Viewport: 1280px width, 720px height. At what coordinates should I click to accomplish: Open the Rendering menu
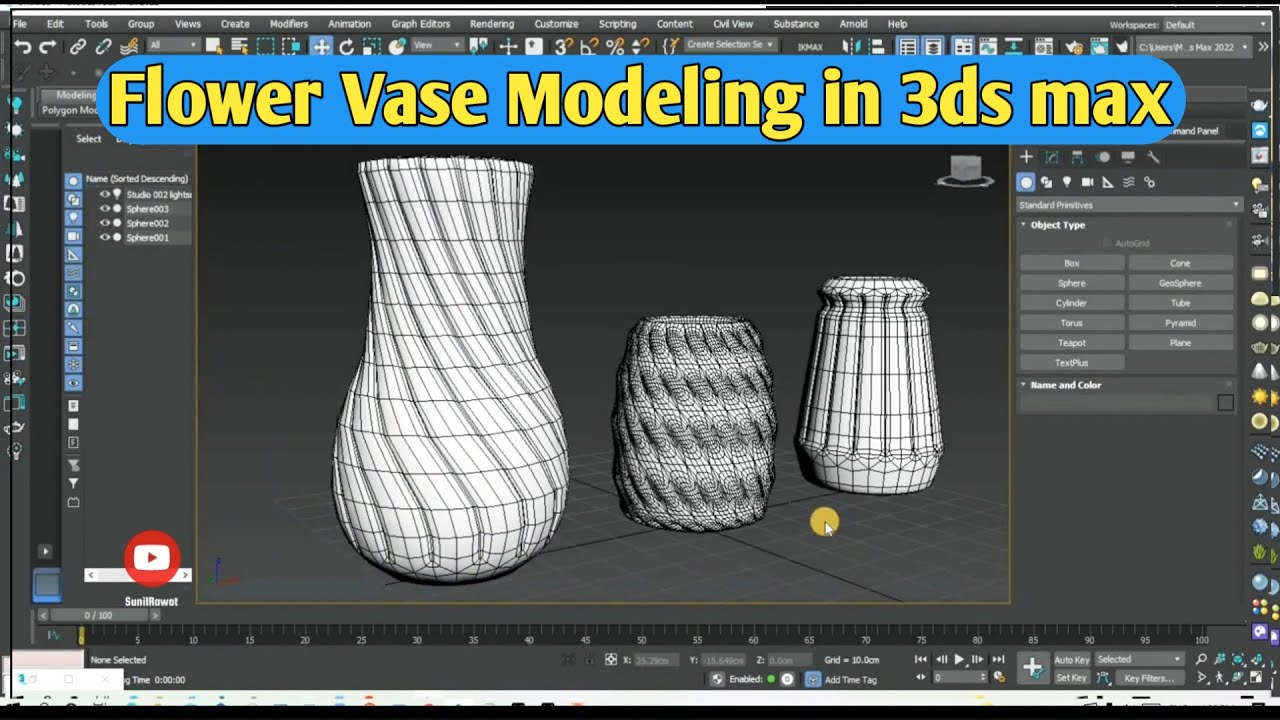491,24
